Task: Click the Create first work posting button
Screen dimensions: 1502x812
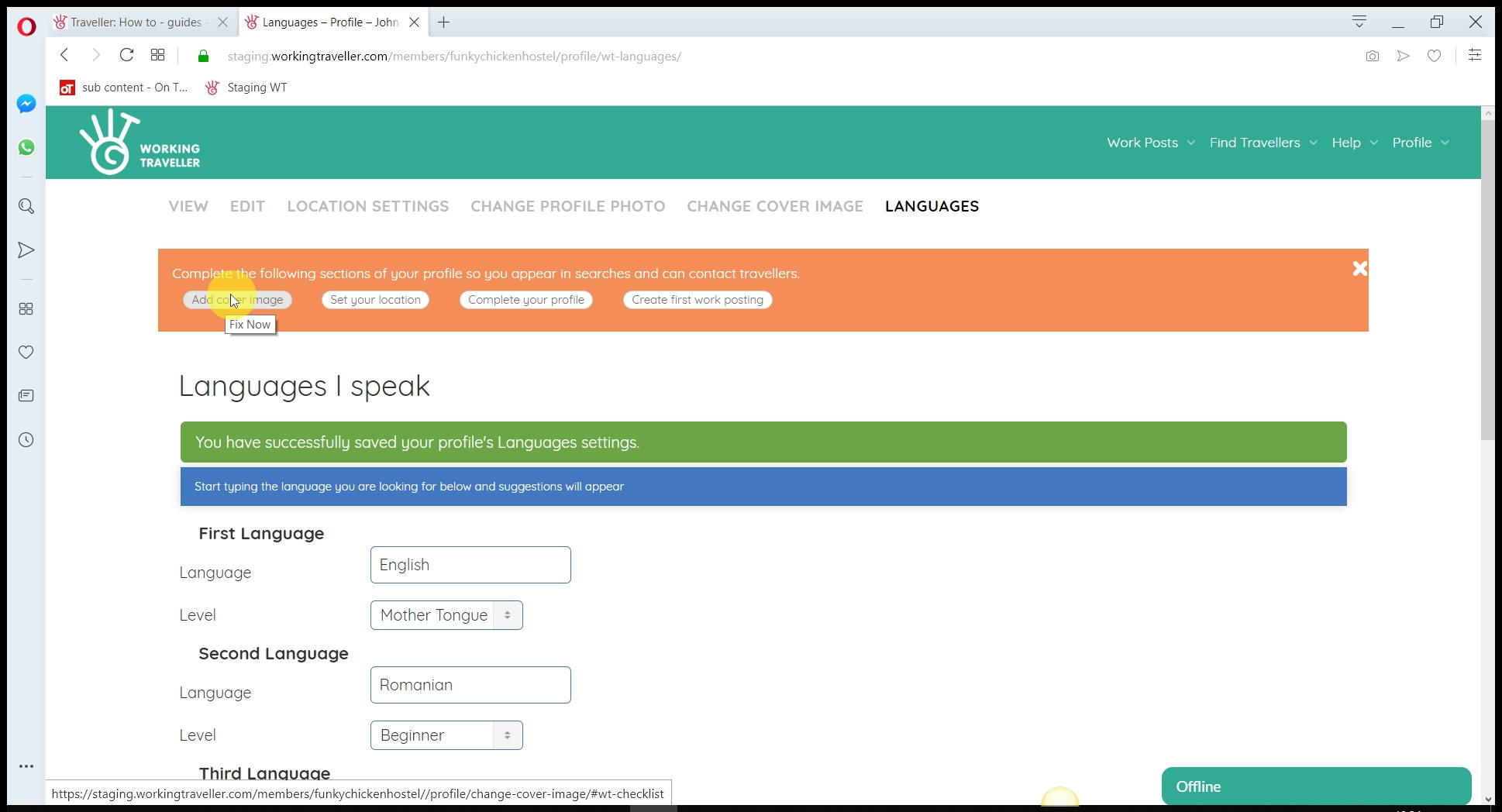Action: click(x=697, y=300)
